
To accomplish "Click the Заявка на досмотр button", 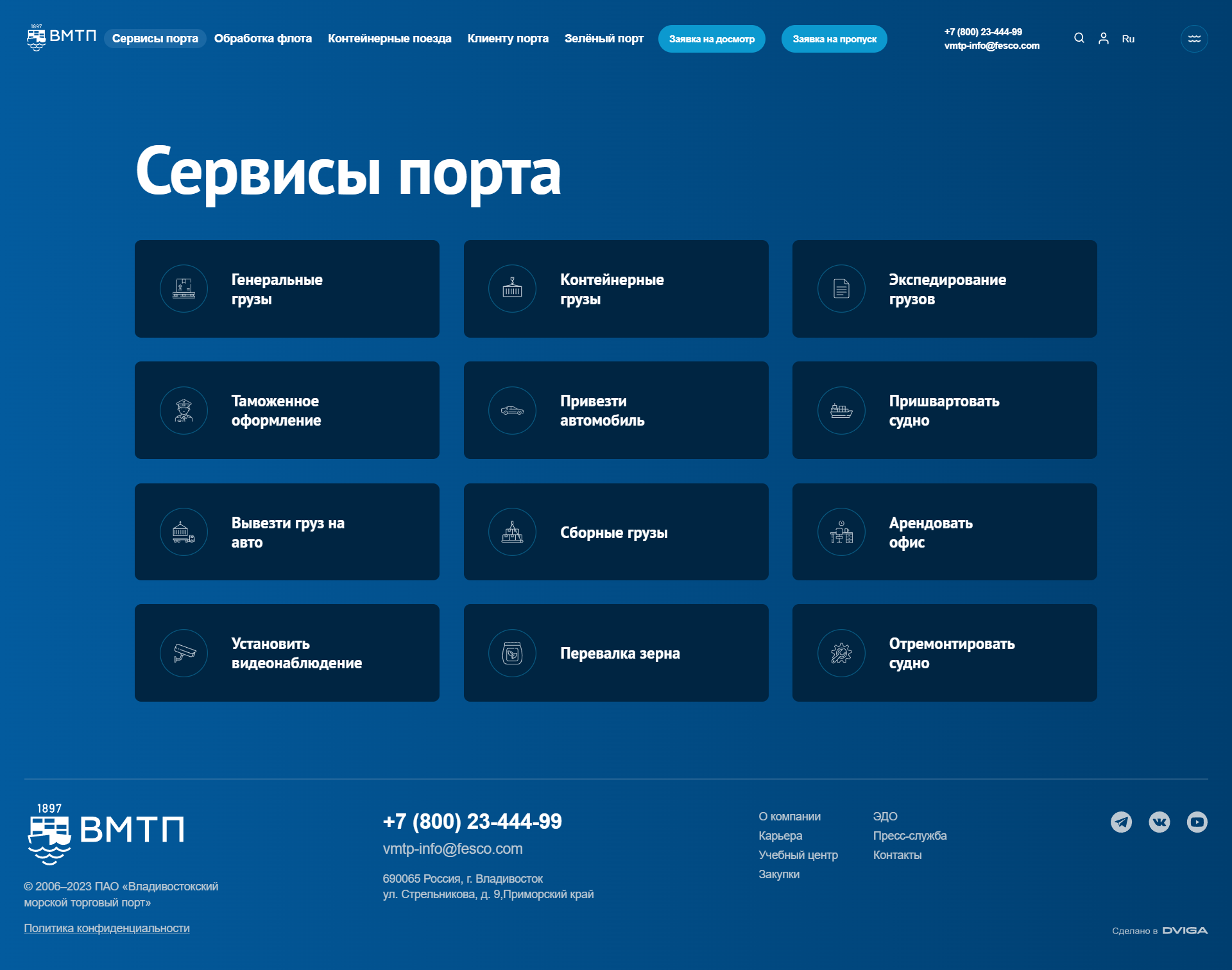I will pos(712,39).
